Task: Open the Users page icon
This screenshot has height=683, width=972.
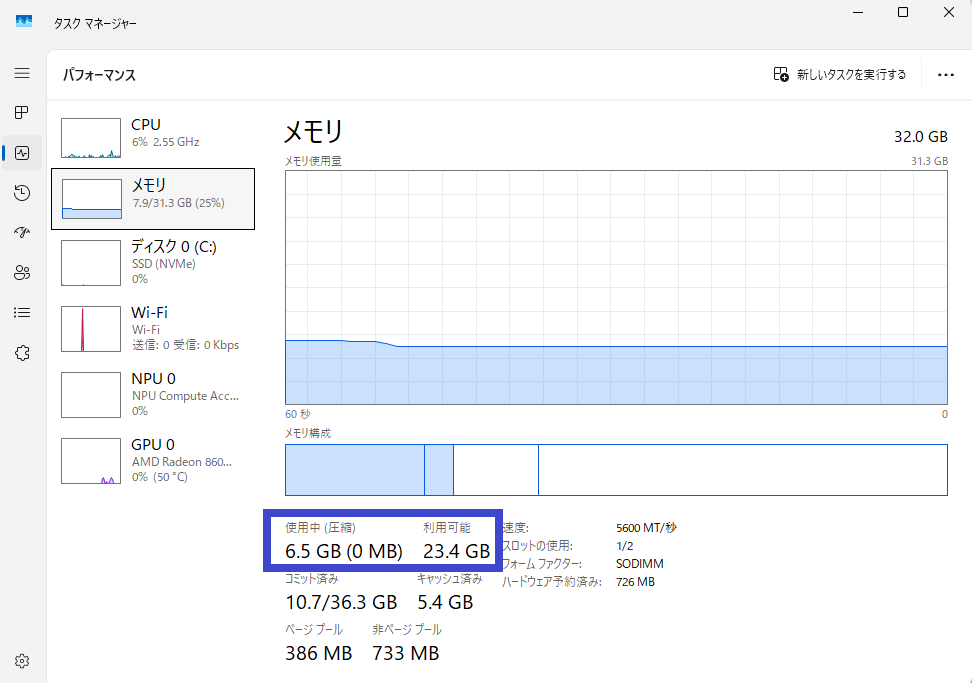Action: (22, 273)
